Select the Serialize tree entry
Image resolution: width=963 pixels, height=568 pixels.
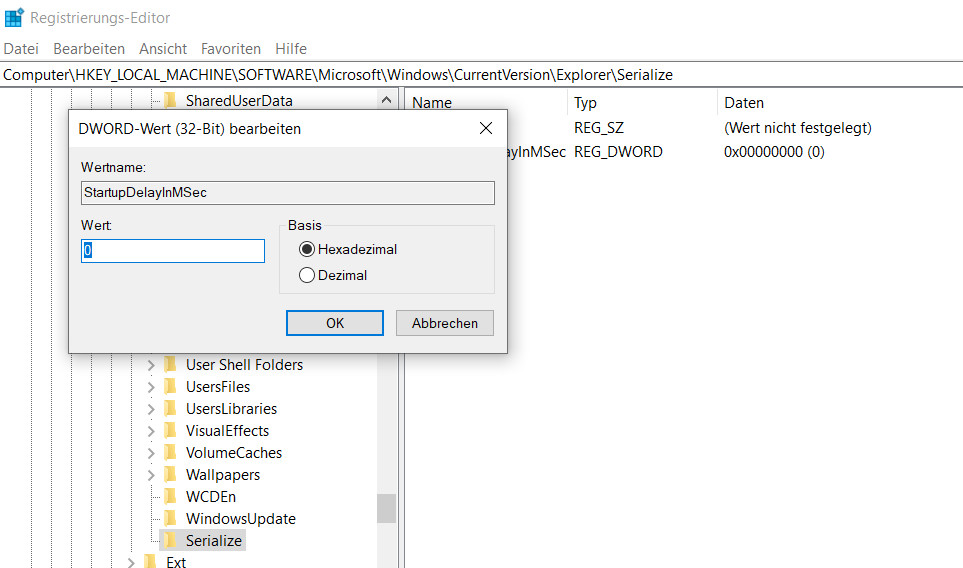click(214, 541)
